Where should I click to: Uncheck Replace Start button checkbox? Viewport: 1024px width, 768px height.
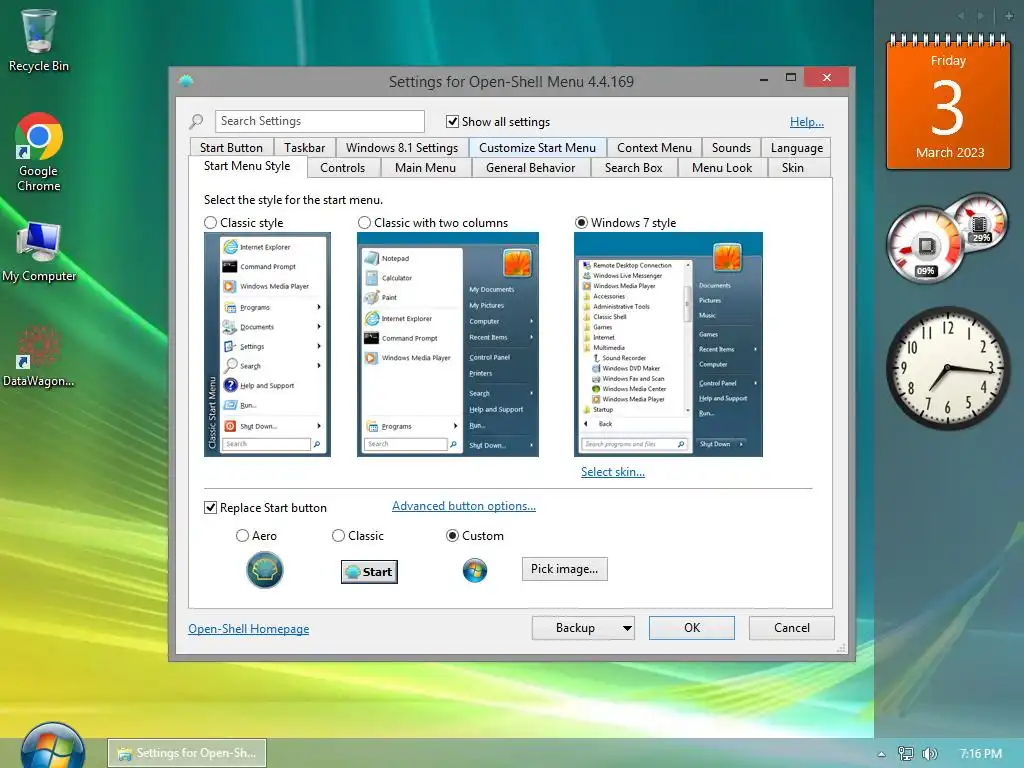click(210, 507)
